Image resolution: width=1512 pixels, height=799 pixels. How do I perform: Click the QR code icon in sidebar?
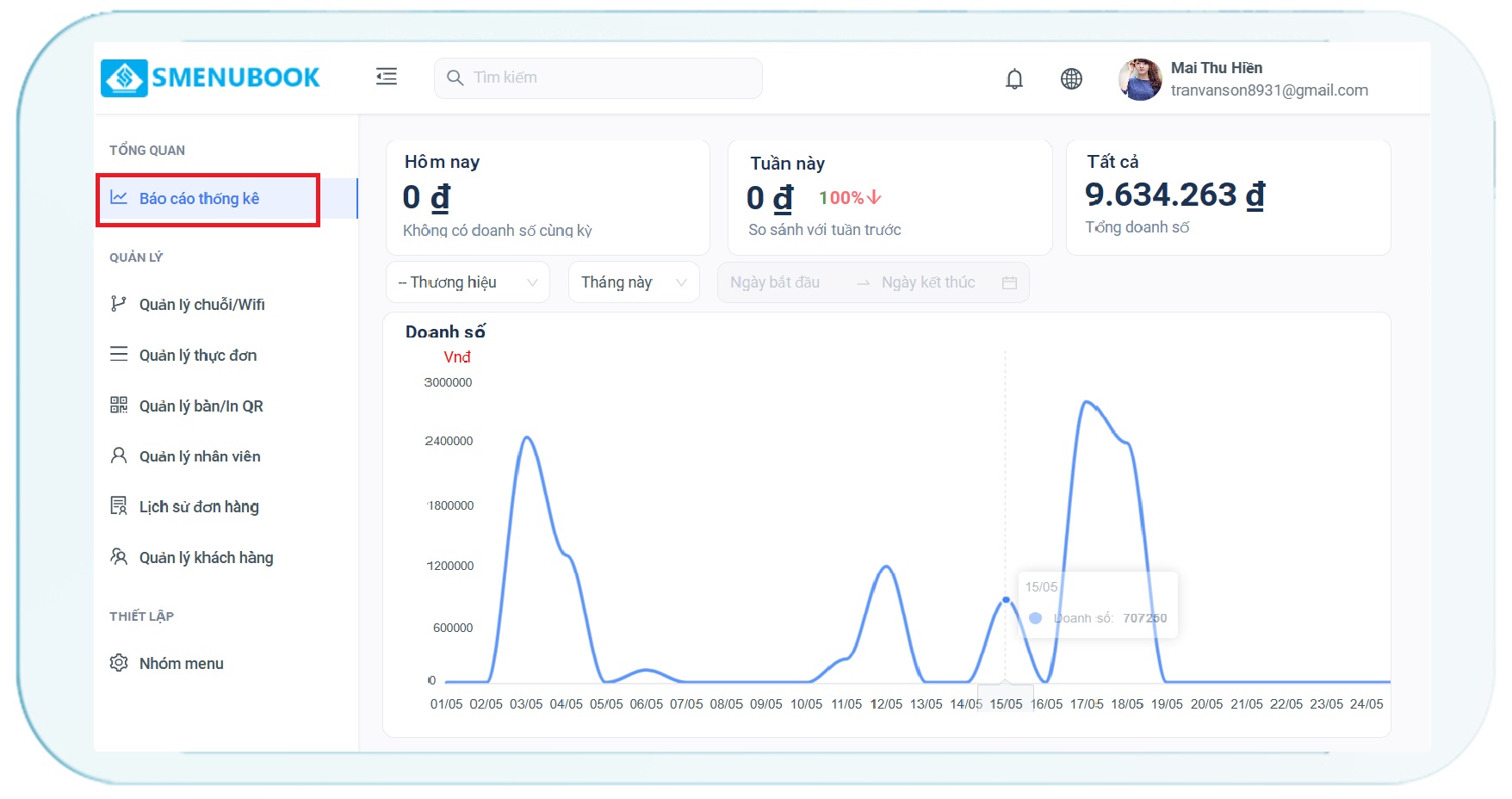(119, 406)
